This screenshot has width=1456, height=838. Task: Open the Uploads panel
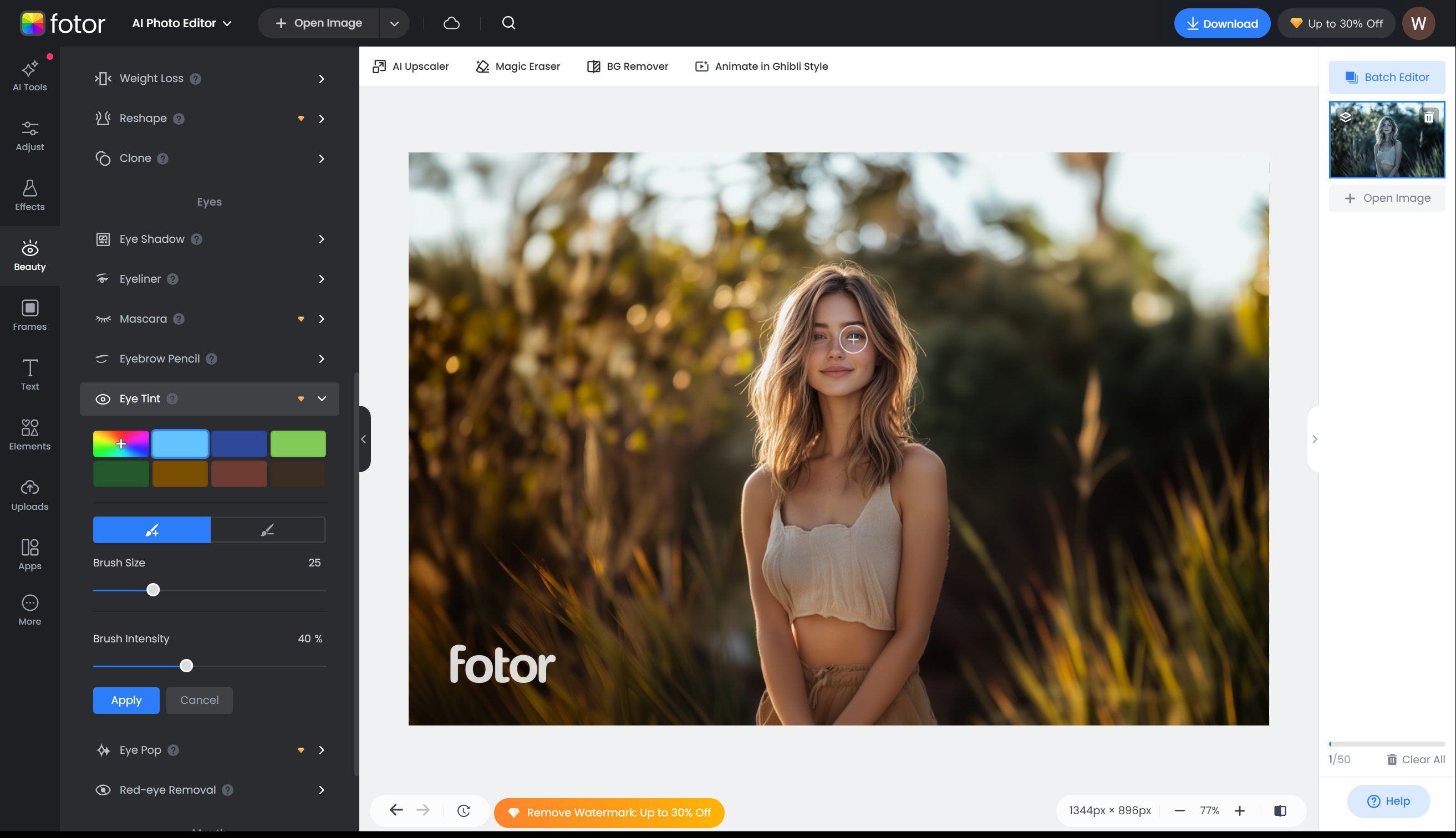click(29, 494)
